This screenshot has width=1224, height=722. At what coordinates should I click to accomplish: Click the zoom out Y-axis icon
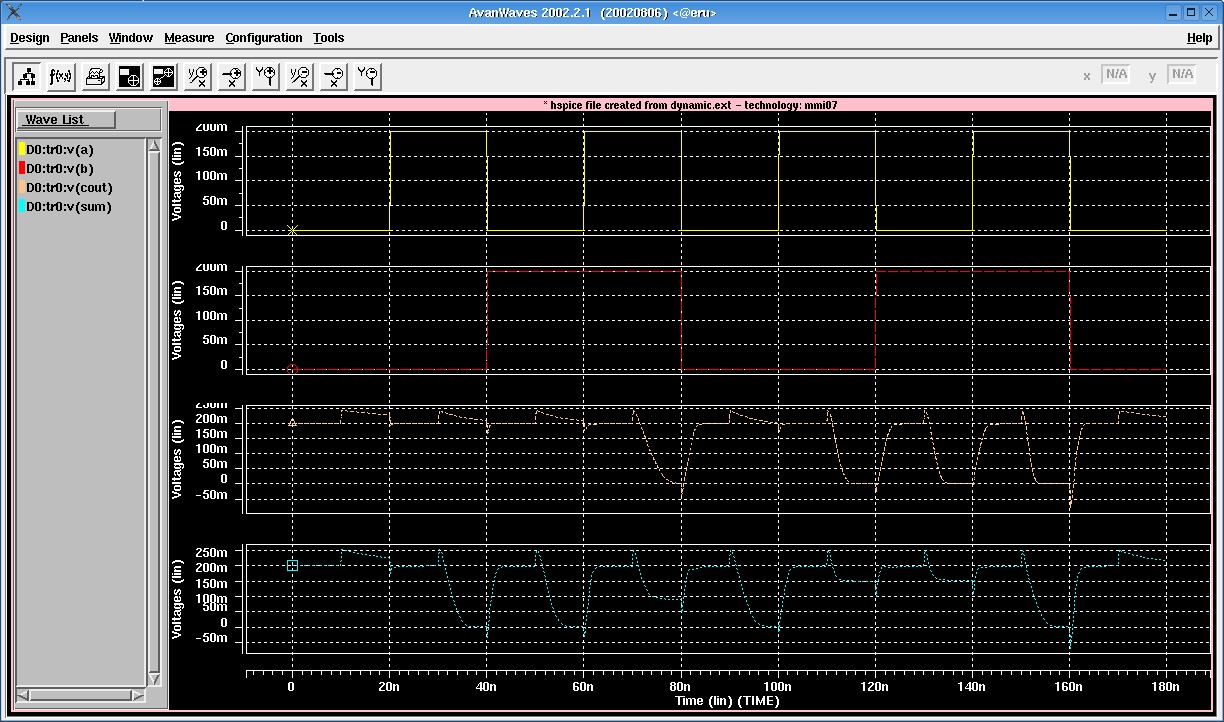tap(368, 76)
